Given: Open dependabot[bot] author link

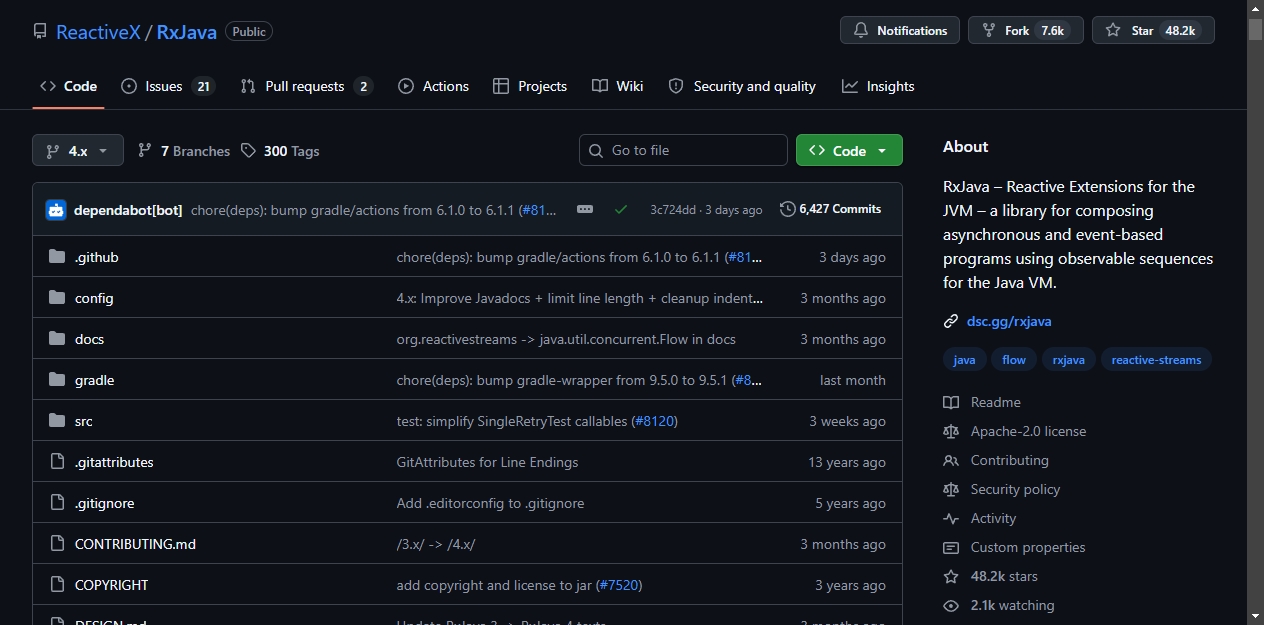Looking at the screenshot, I should click(x=128, y=210).
